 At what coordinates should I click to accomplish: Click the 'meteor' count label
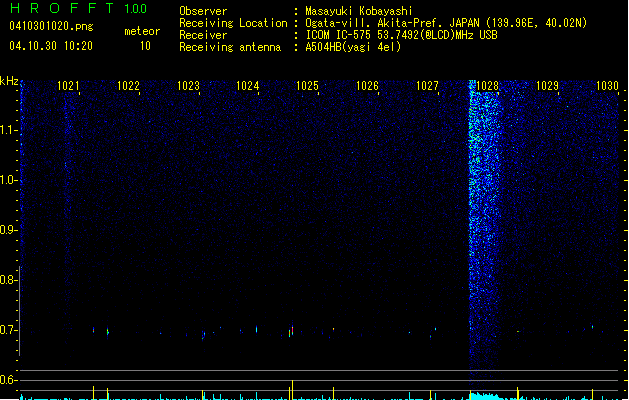tap(142, 31)
